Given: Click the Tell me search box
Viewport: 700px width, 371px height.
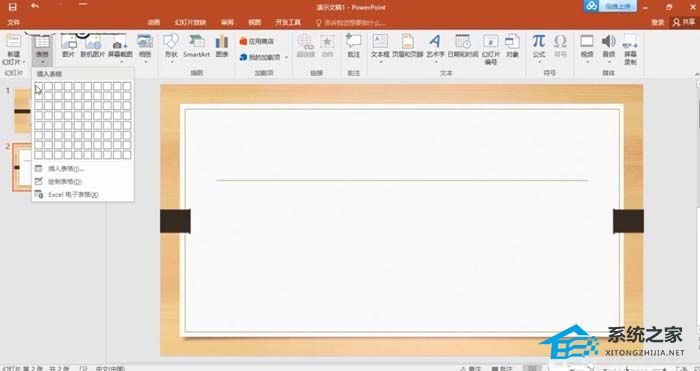Looking at the screenshot, I should [x=350, y=23].
